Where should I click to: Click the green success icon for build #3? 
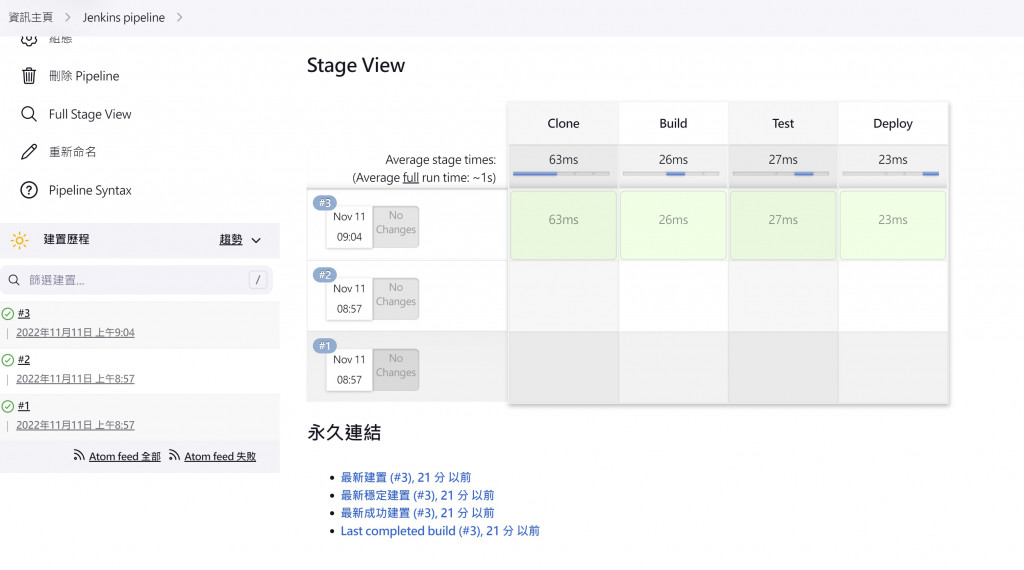coord(8,314)
